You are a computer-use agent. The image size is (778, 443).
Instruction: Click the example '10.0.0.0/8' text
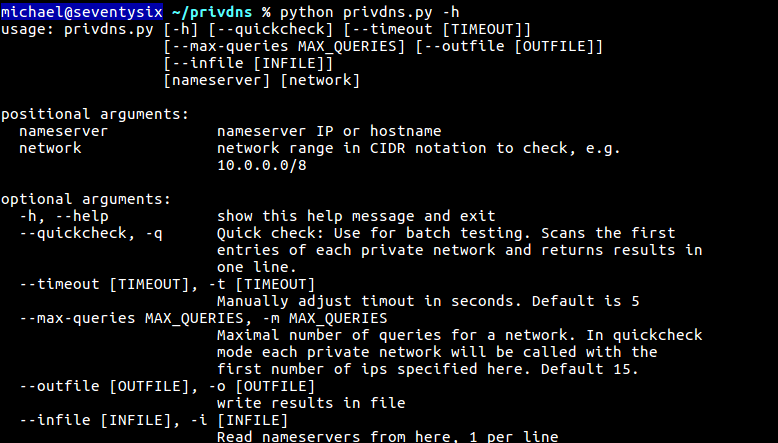point(261,165)
